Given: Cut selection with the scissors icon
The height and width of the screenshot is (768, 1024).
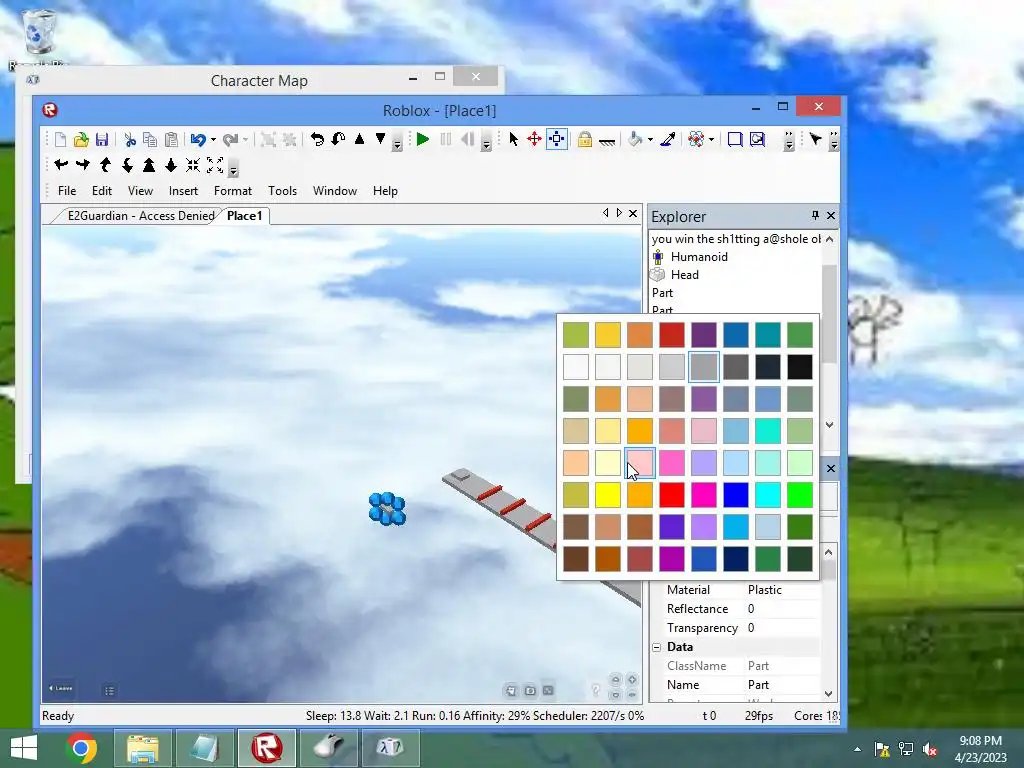Looking at the screenshot, I should [x=130, y=139].
